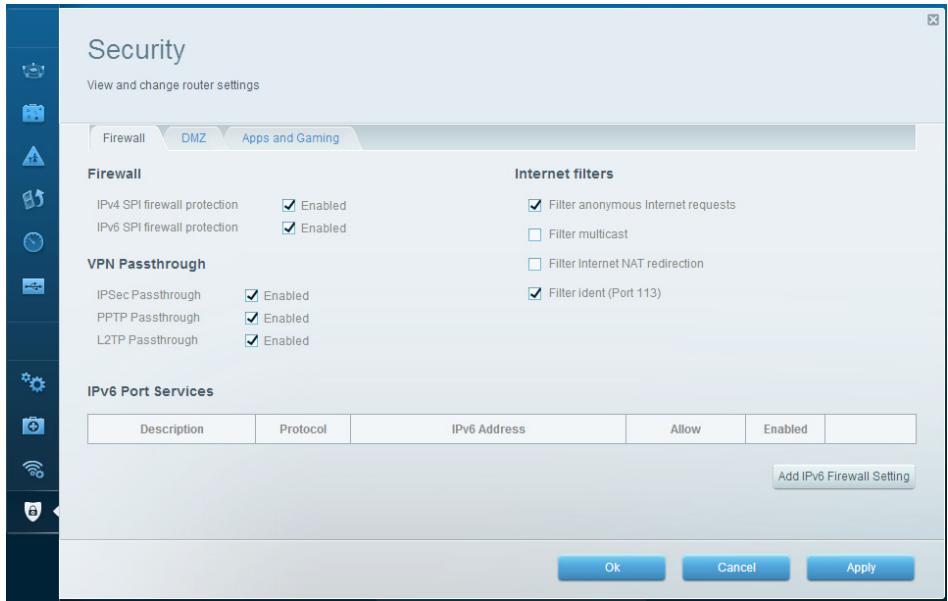Open Wireless settings Wi-Fi icon

click(x=33, y=469)
